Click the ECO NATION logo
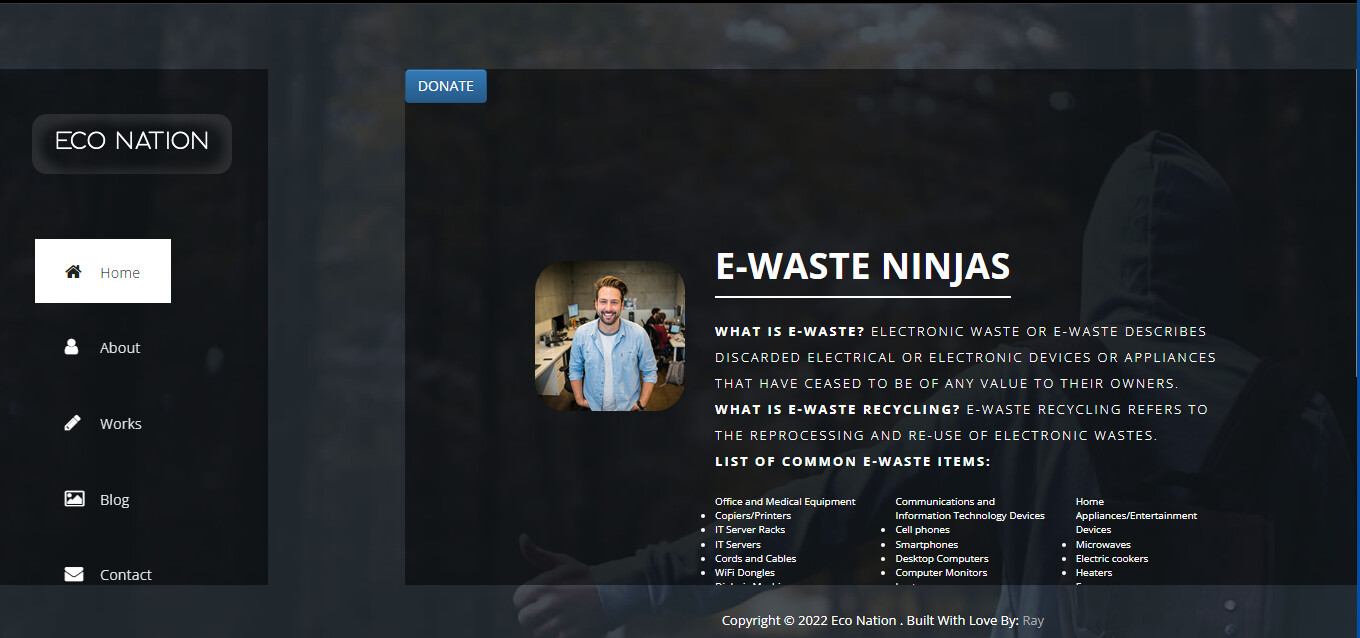1360x638 pixels. tap(132, 142)
